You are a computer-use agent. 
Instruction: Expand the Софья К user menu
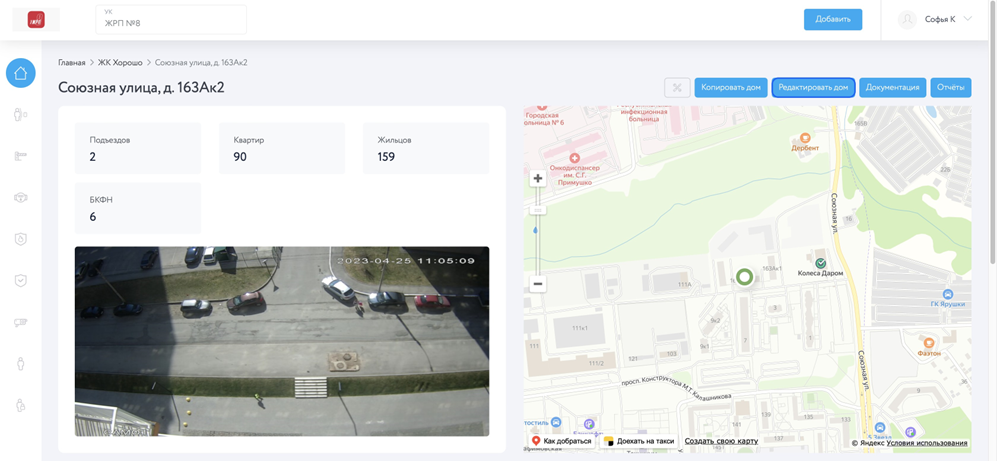pos(935,19)
